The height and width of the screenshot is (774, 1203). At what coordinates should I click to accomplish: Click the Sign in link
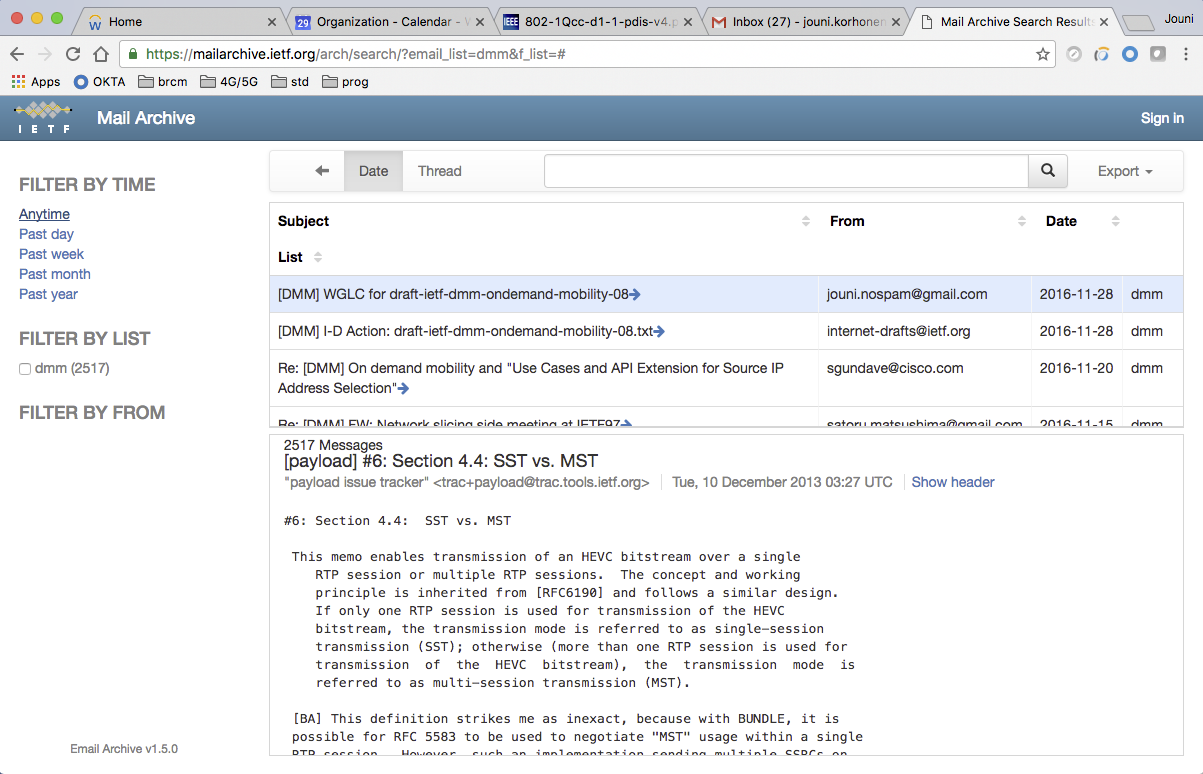pos(1162,118)
